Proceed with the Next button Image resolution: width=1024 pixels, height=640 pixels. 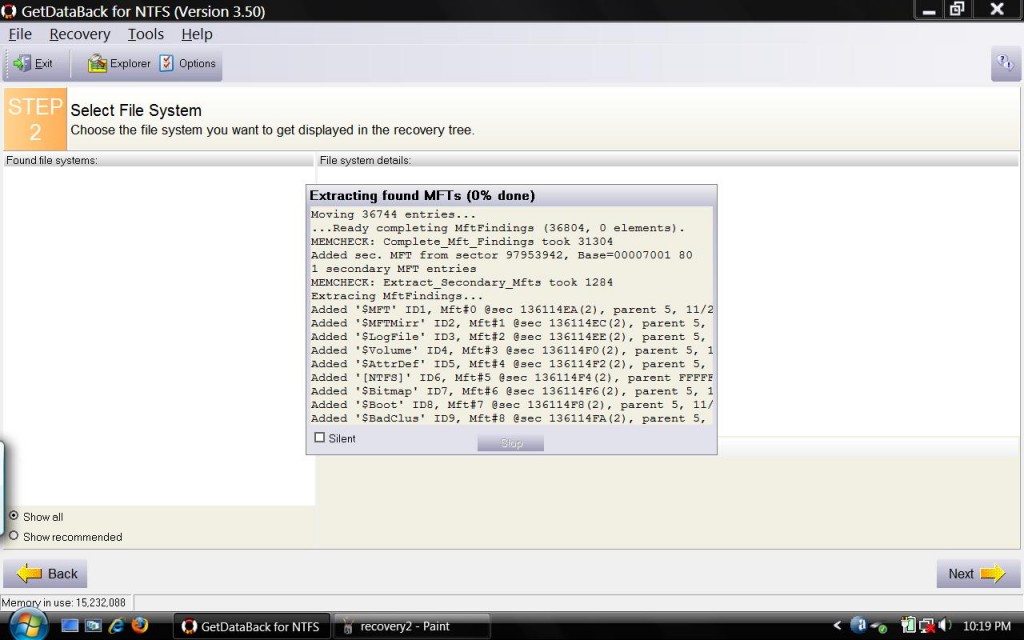pyautogui.click(x=977, y=573)
